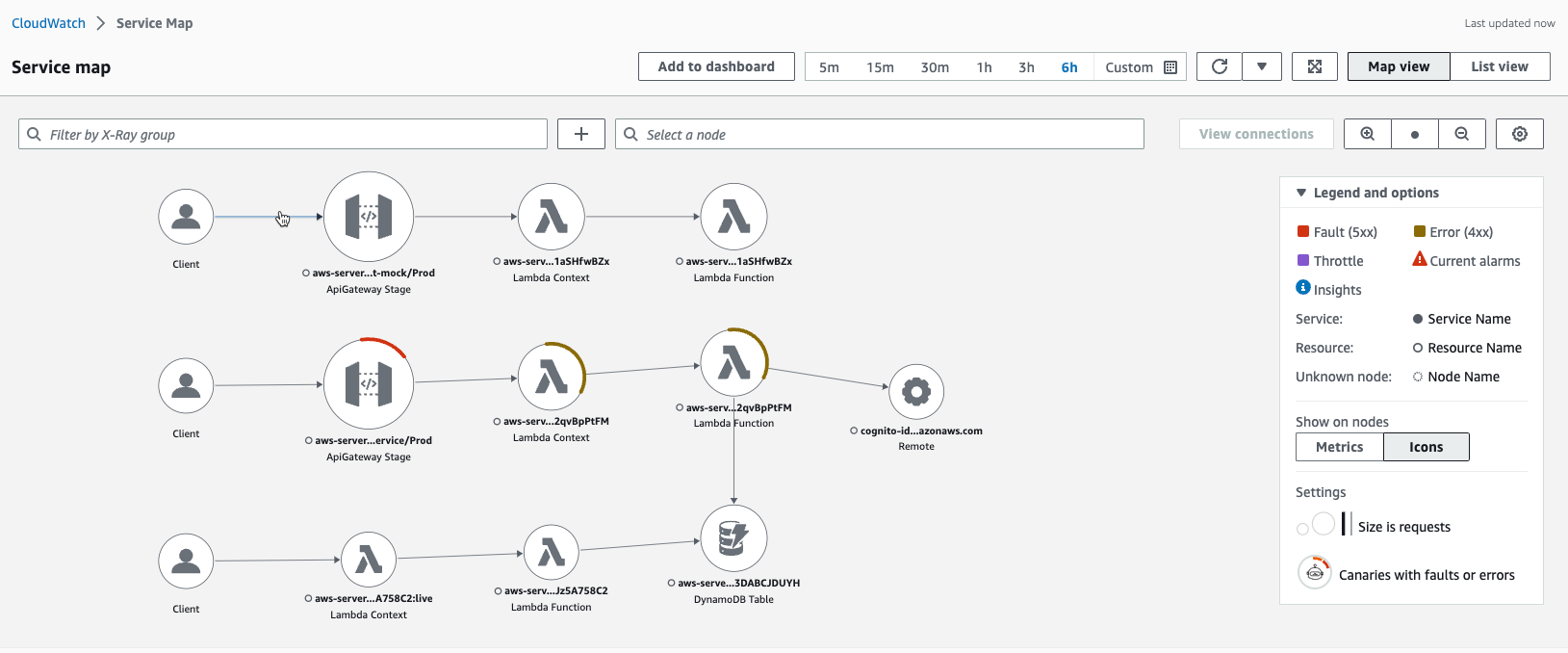
Task: Open the refresh interval dropdown arrow
Action: [1262, 66]
